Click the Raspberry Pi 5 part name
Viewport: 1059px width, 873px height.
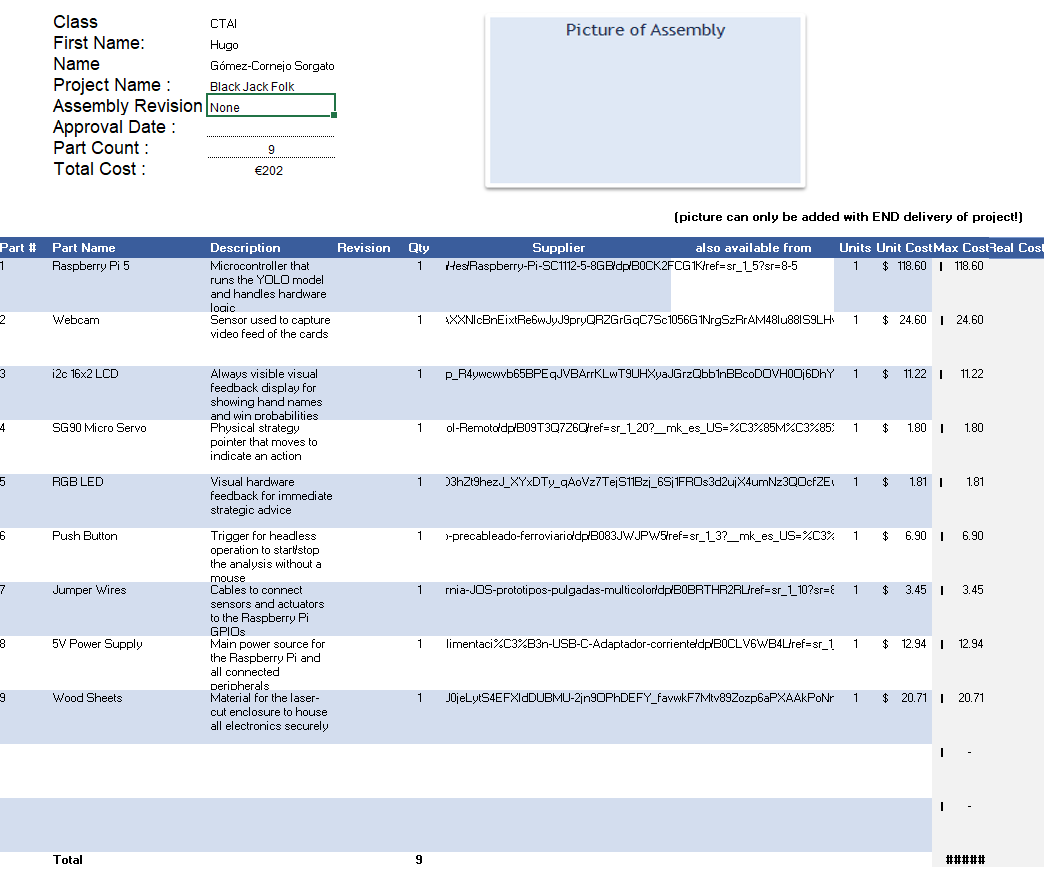pyautogui.click(x=91, y=266)
